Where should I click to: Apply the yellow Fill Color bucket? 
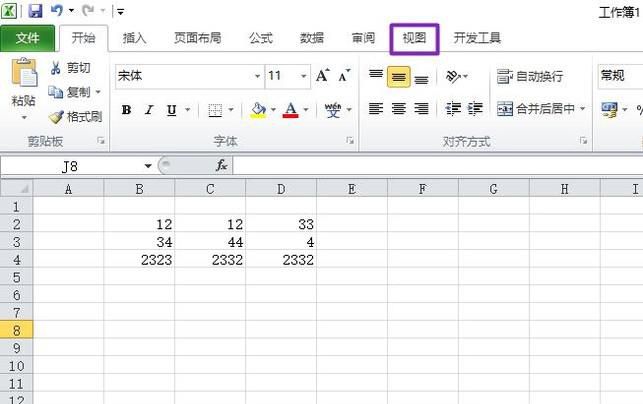point(258,110)
